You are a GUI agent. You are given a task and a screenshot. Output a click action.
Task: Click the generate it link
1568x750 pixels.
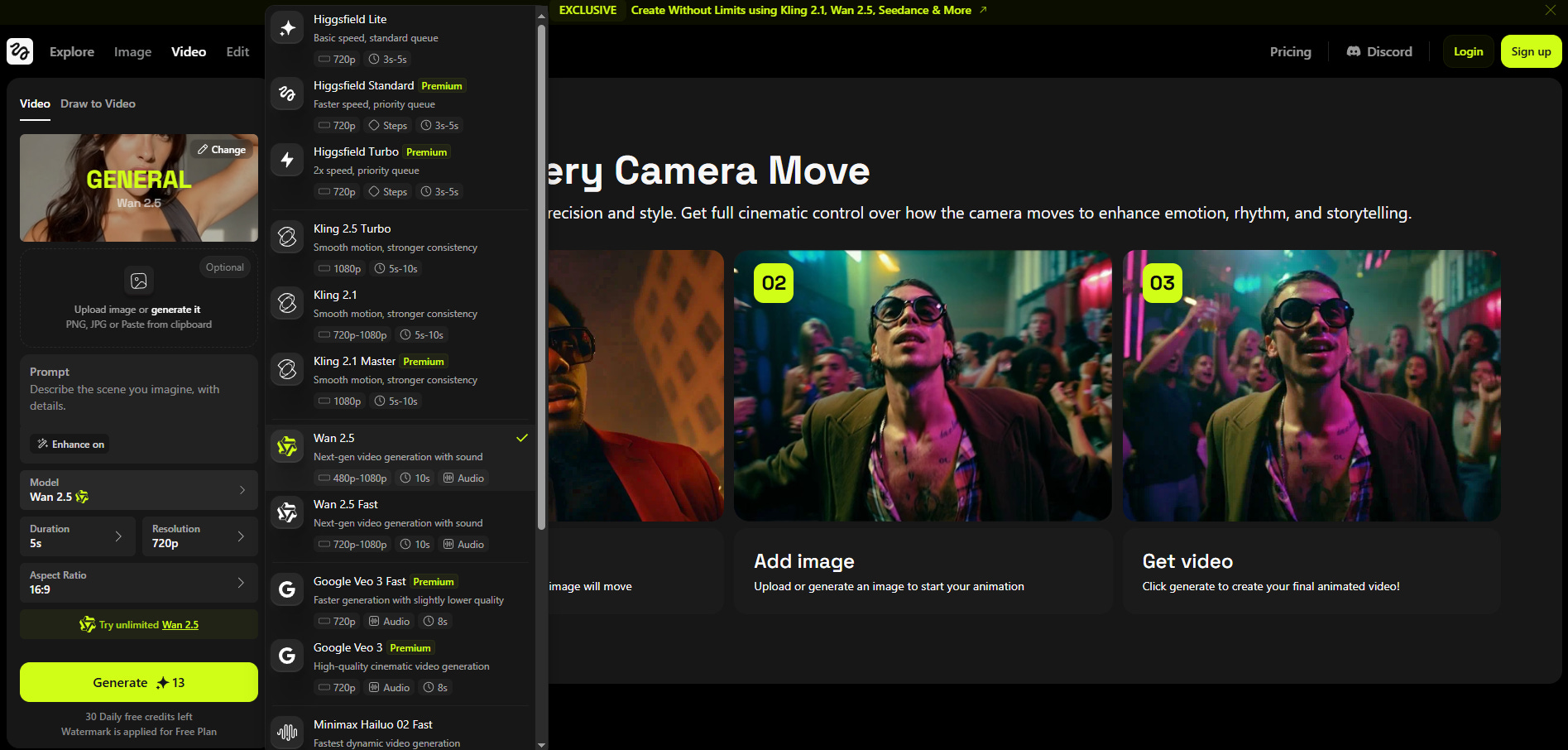pyautogui.click(x=175, y=310)
